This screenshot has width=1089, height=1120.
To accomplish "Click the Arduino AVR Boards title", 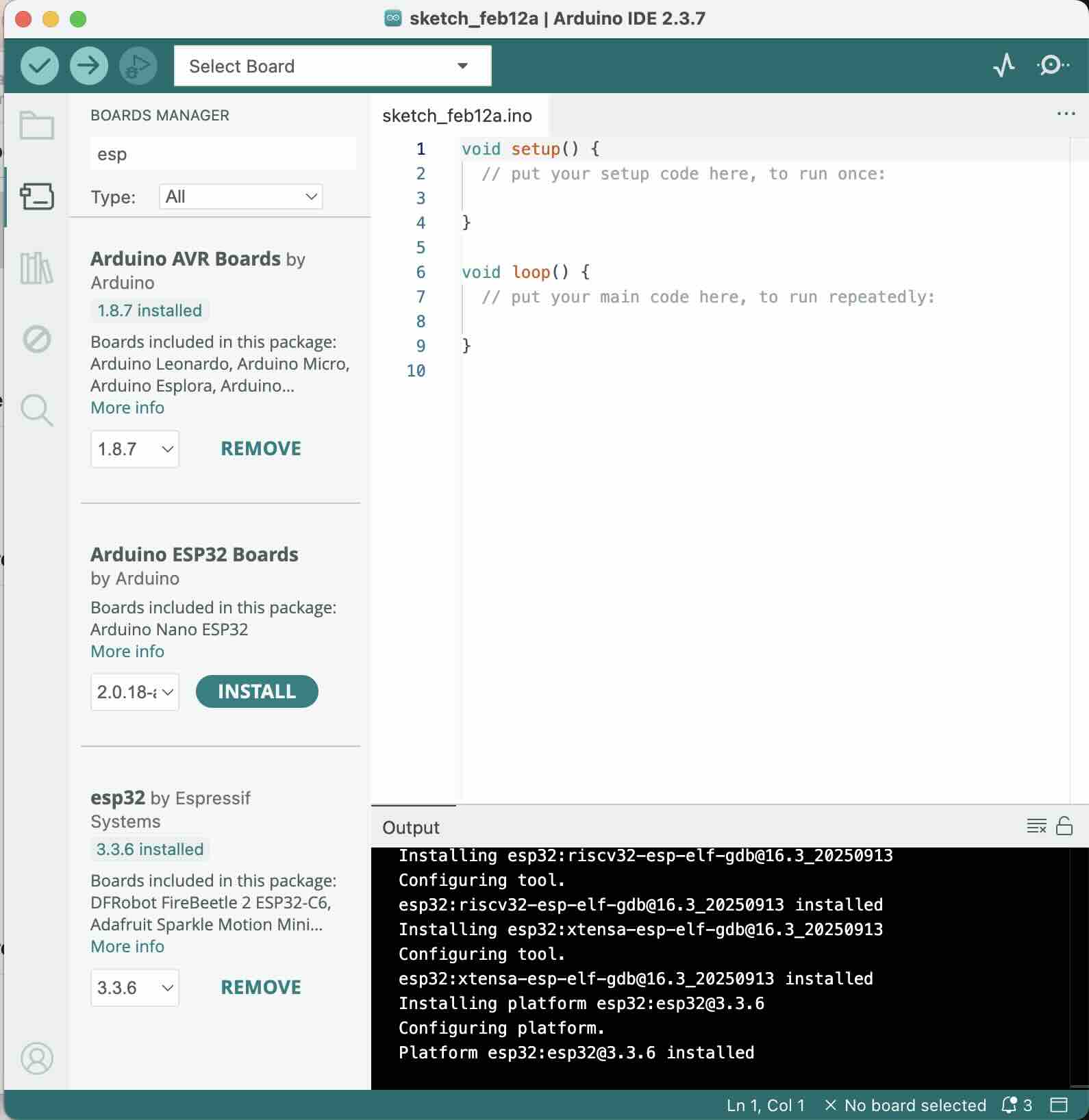I will [x=186, y=259].
